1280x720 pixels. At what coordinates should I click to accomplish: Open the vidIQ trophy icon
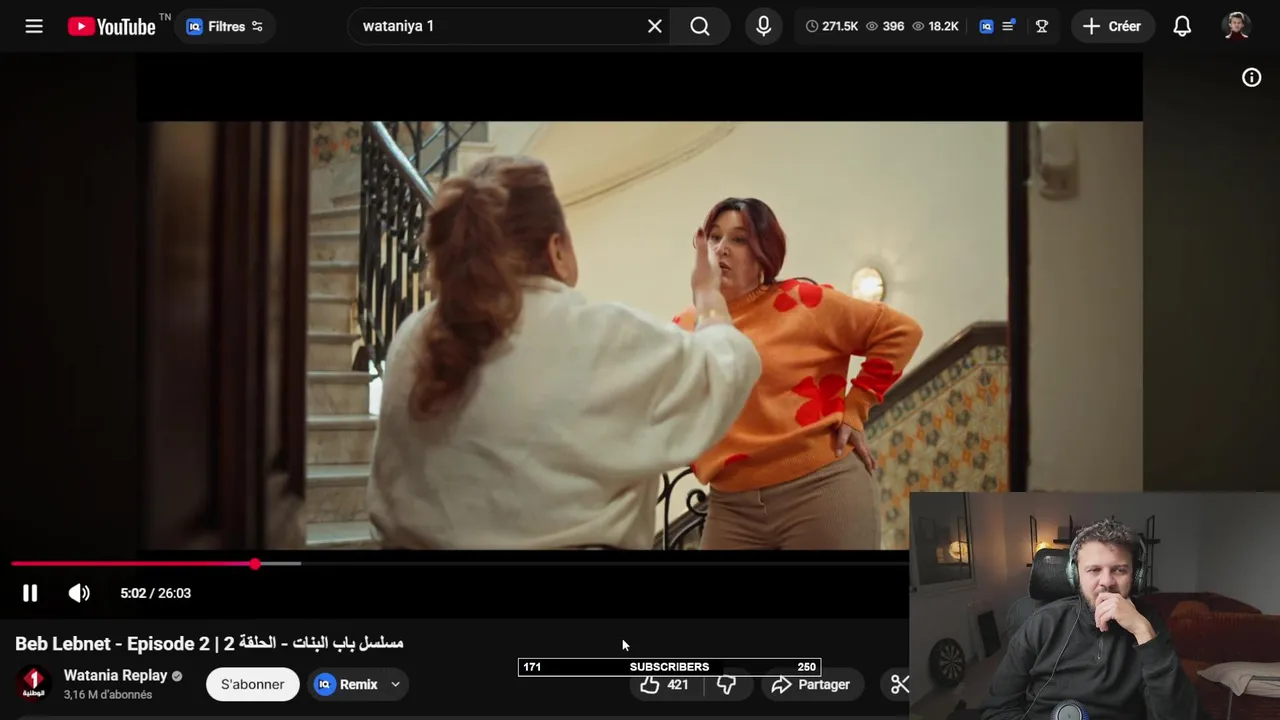(x=1042, y=26)
